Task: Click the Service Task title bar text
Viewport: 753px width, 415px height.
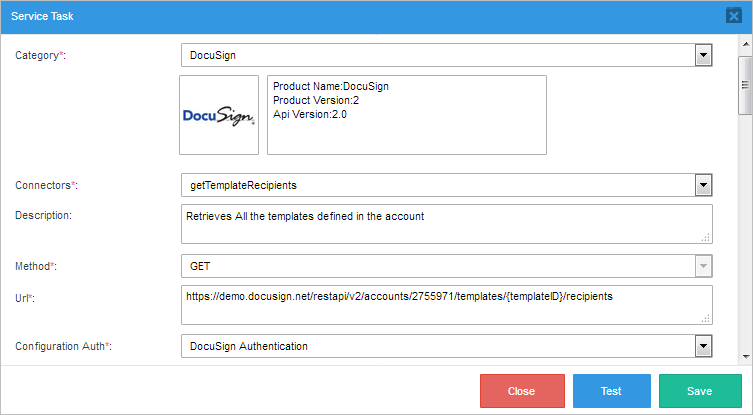Action: pos(43,16)
